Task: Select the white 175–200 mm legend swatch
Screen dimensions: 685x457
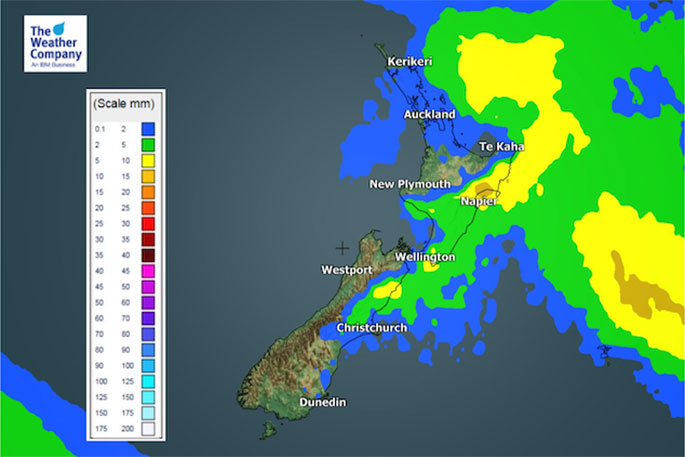Action: pos(147,429)
